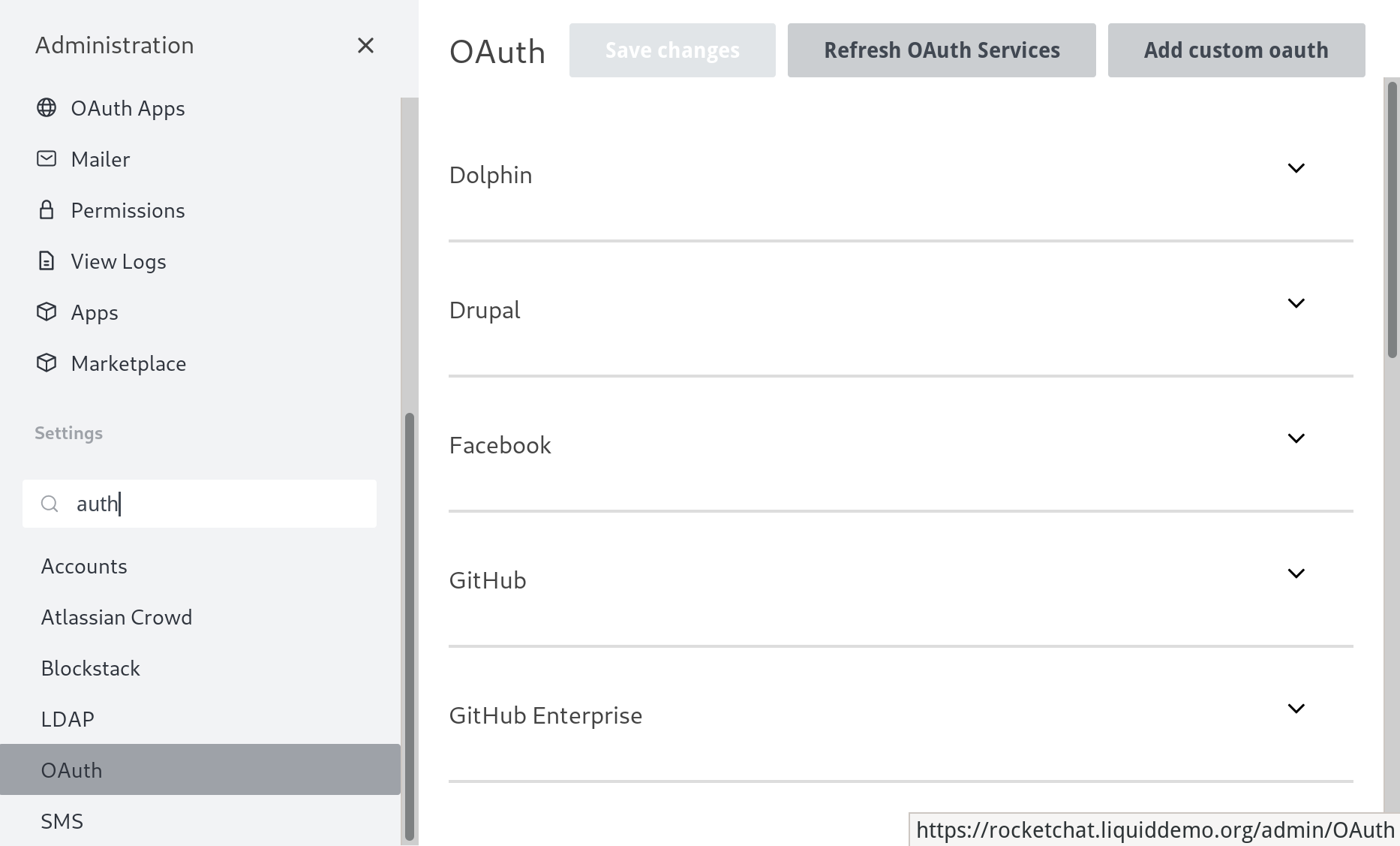Click the Save changes button
The width and height of the screenshot is (1400, 846).
tap(672, 50)
